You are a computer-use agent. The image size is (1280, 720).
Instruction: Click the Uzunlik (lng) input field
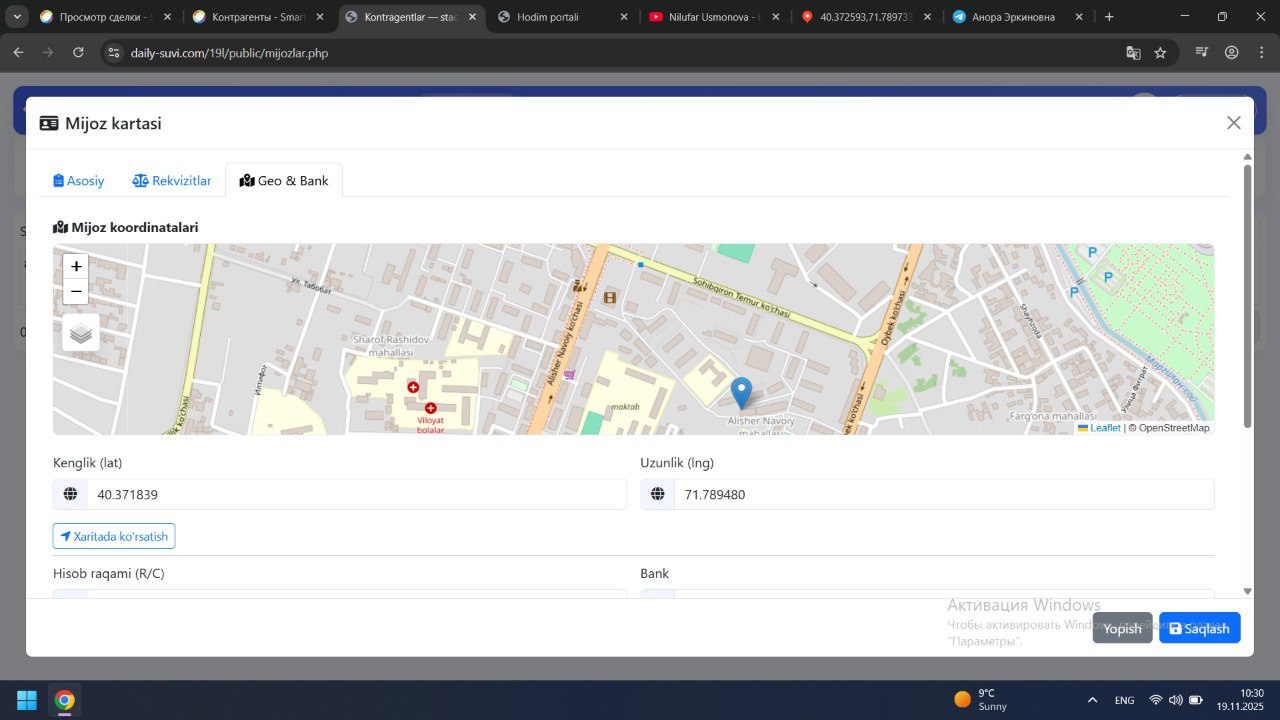pos(943,494)
